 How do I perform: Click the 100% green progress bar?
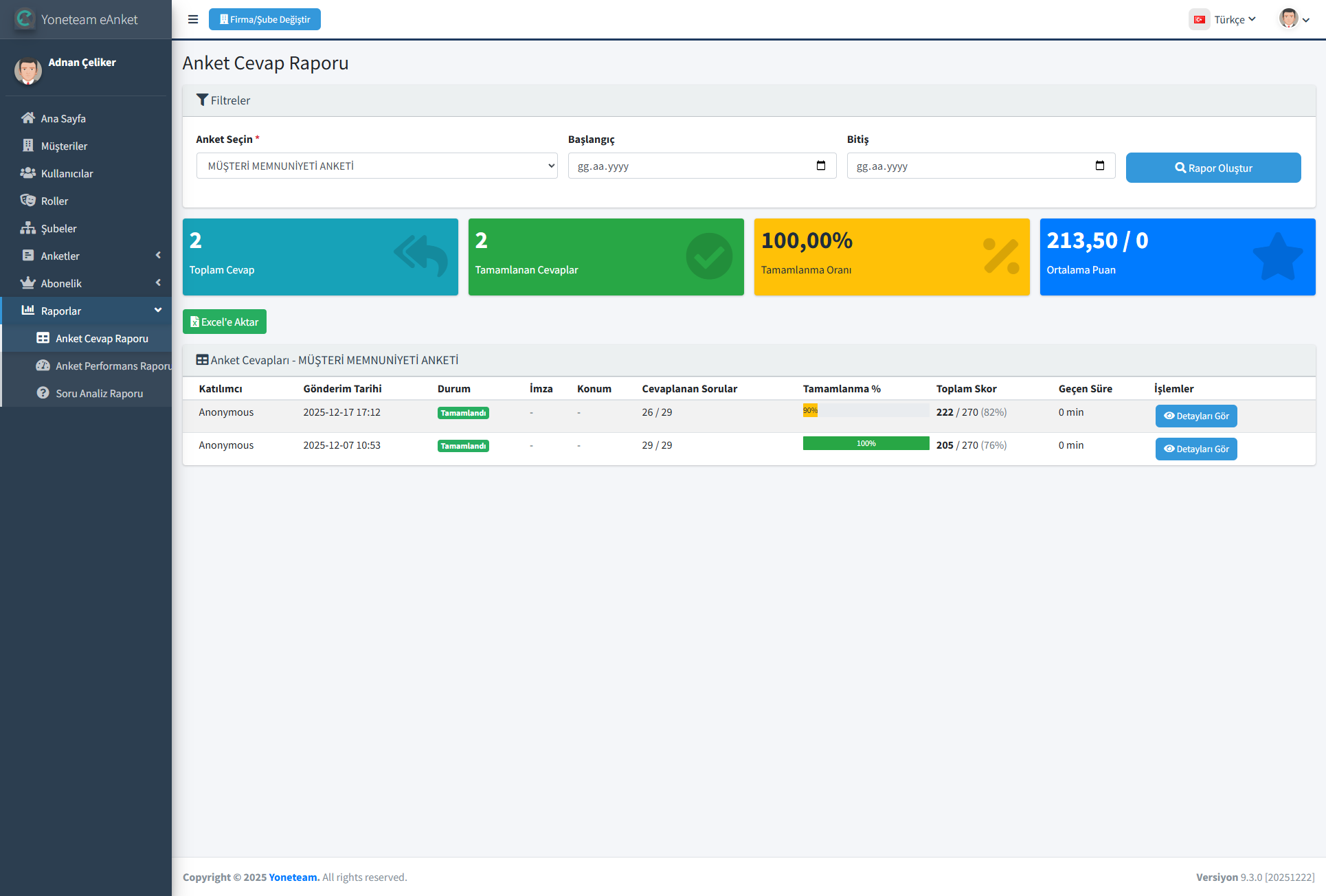tap(866, 444)
